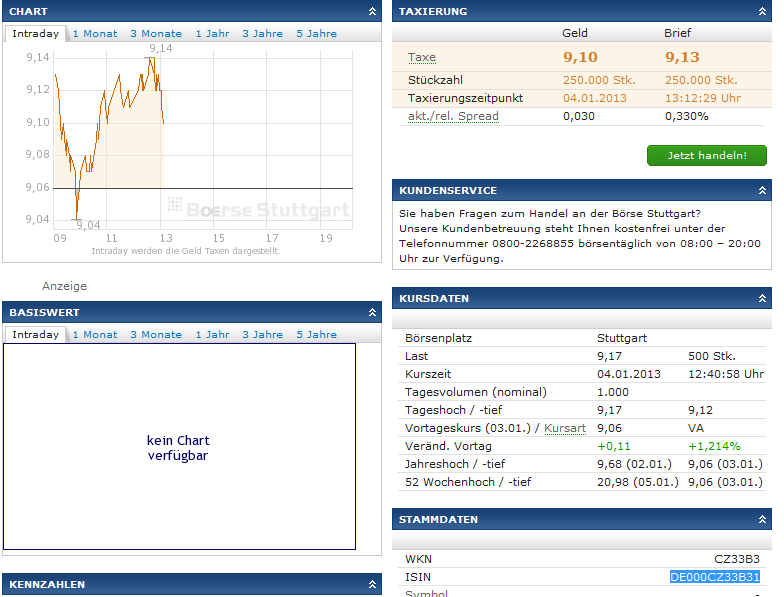Open the Kursart glossary link

pos(564,428)
